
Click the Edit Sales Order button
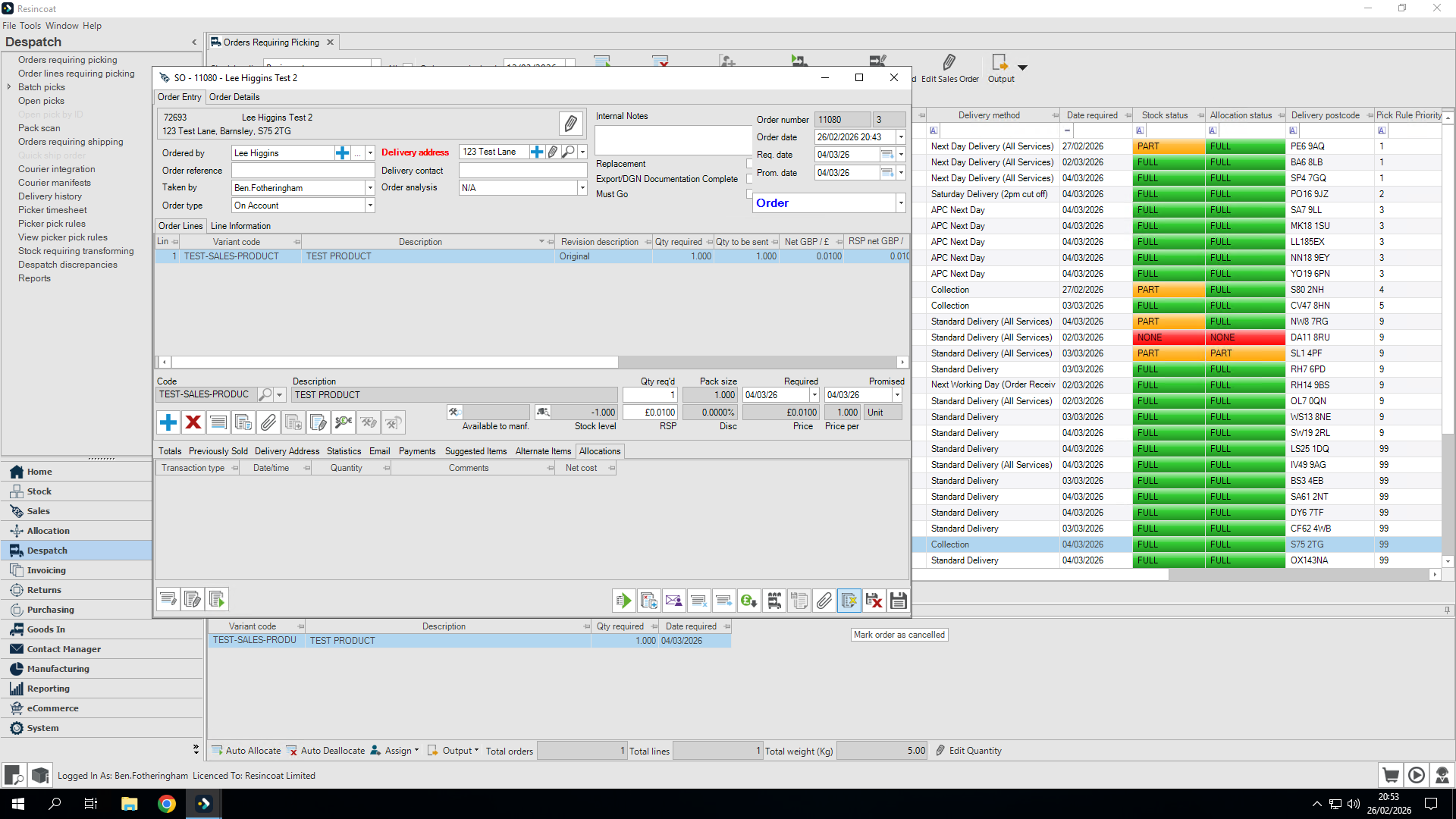949,68
